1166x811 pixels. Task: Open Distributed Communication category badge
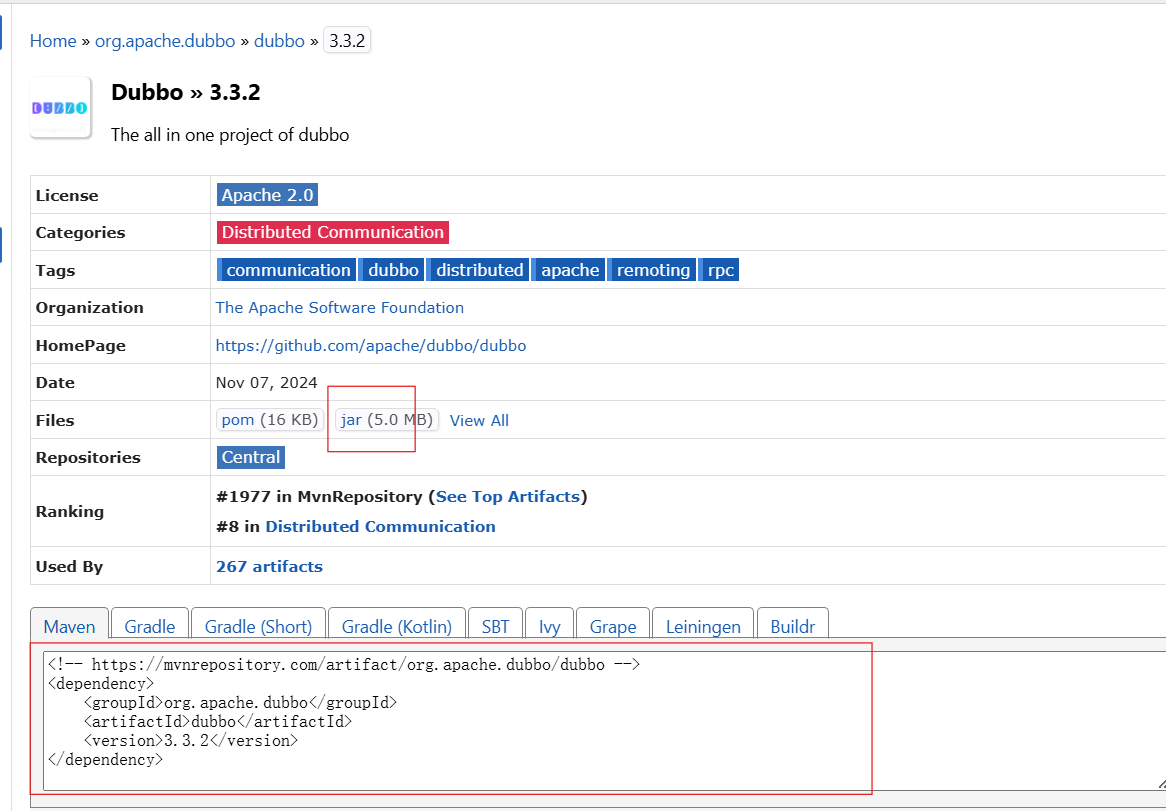333,232
